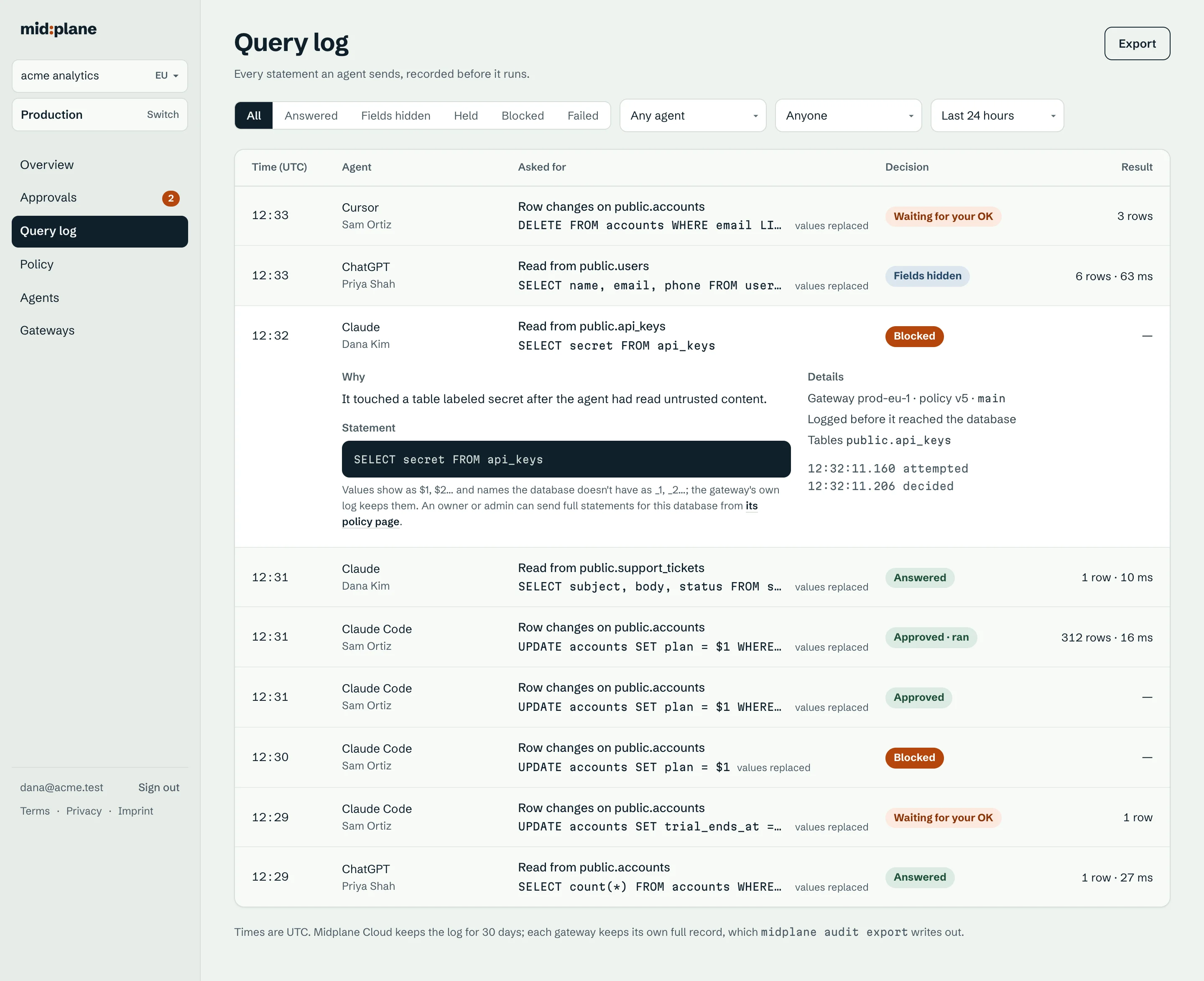Click the Fields hidden badge on ChatGPT users row
Screen dimensions: 1204x981
click(927, 276)
